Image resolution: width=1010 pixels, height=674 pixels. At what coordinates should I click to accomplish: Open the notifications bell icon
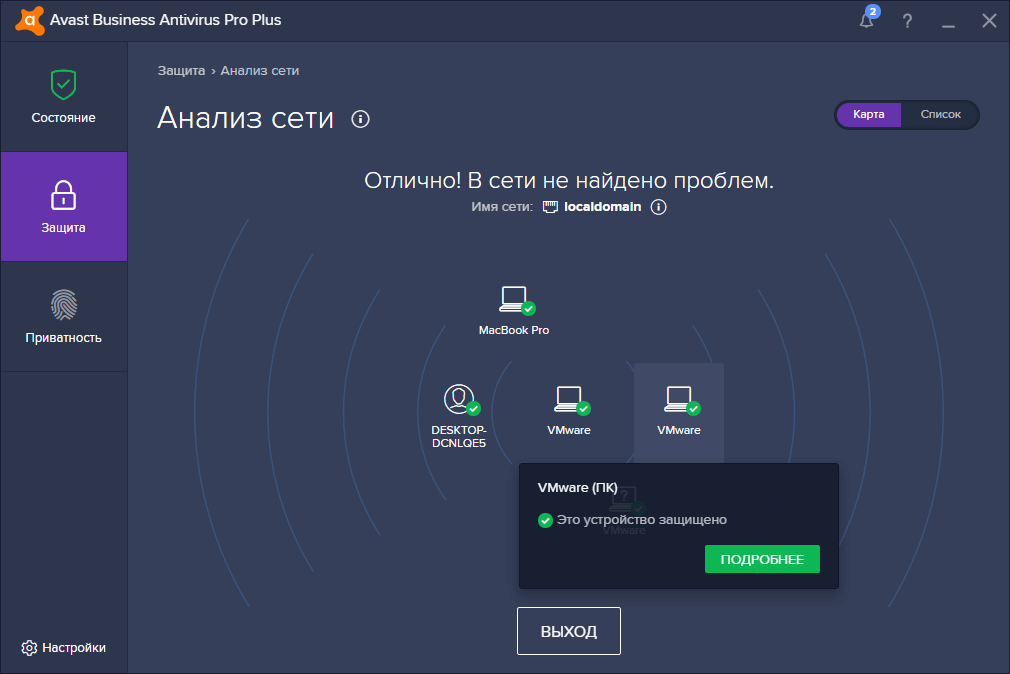click(x=867, y=20)
